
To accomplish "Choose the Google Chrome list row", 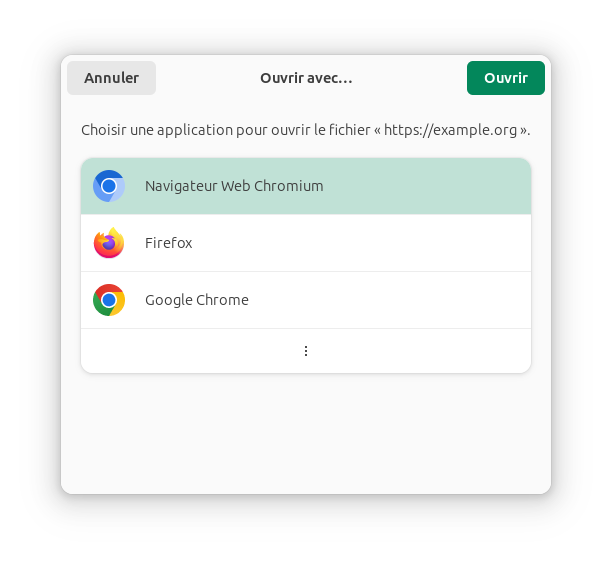I will click(x=306, y=300).
